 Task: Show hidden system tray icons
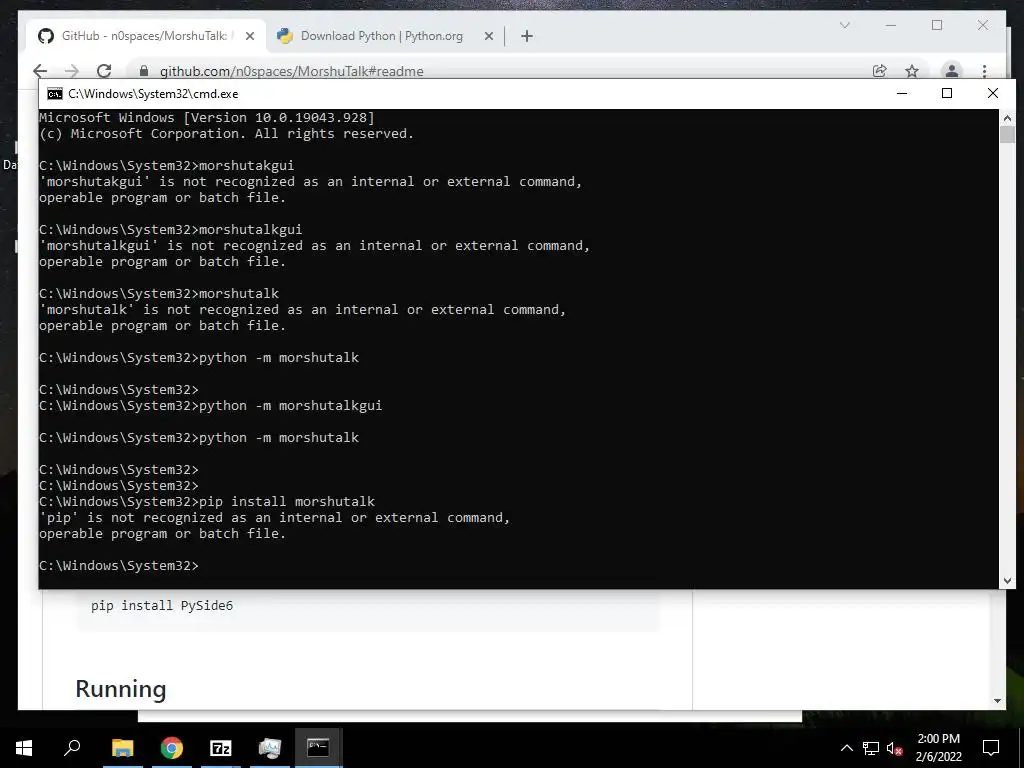[846, 748]
